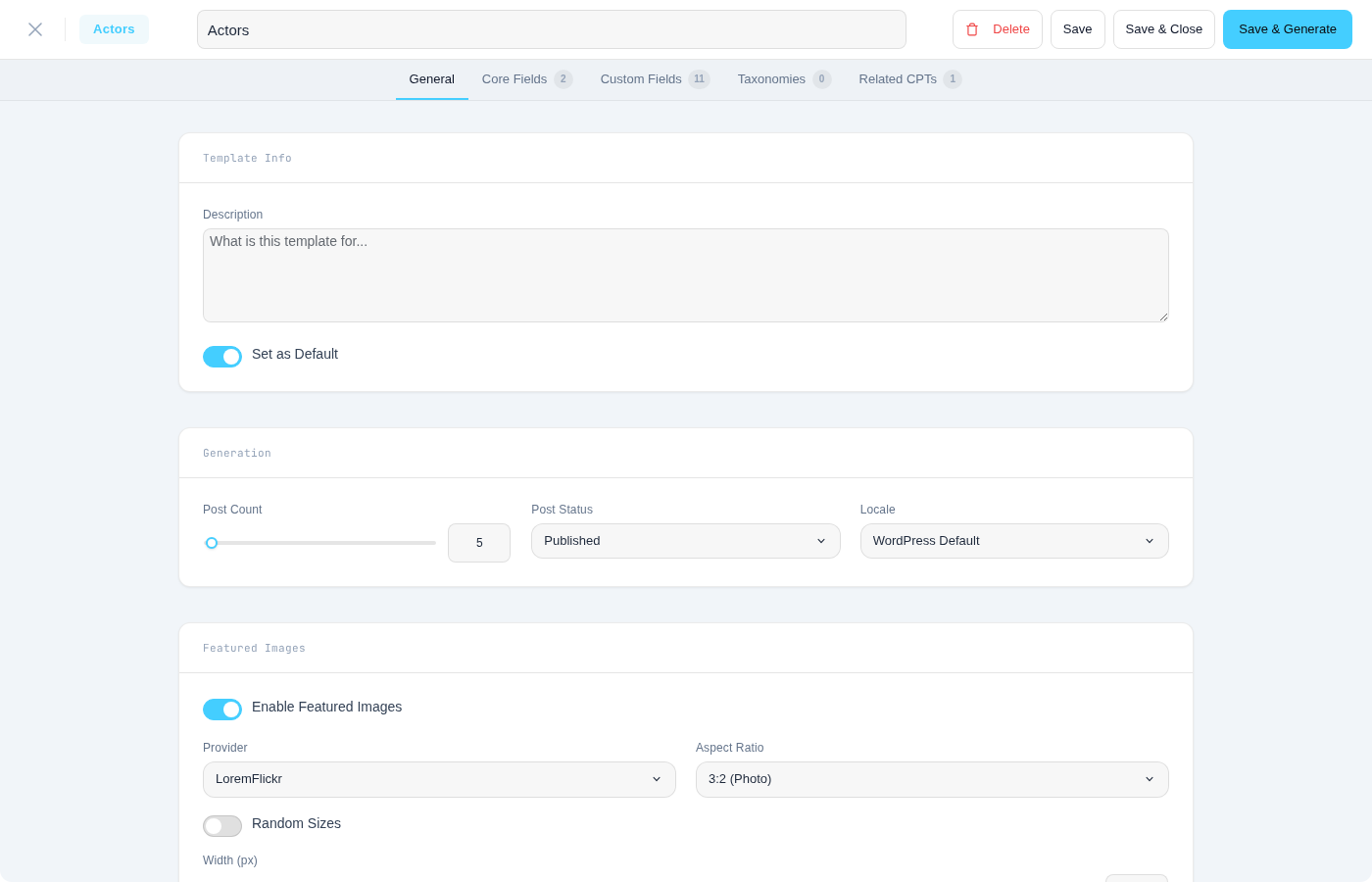Toggle off Set as Default

pyautogui.click(x=222, y=356)
